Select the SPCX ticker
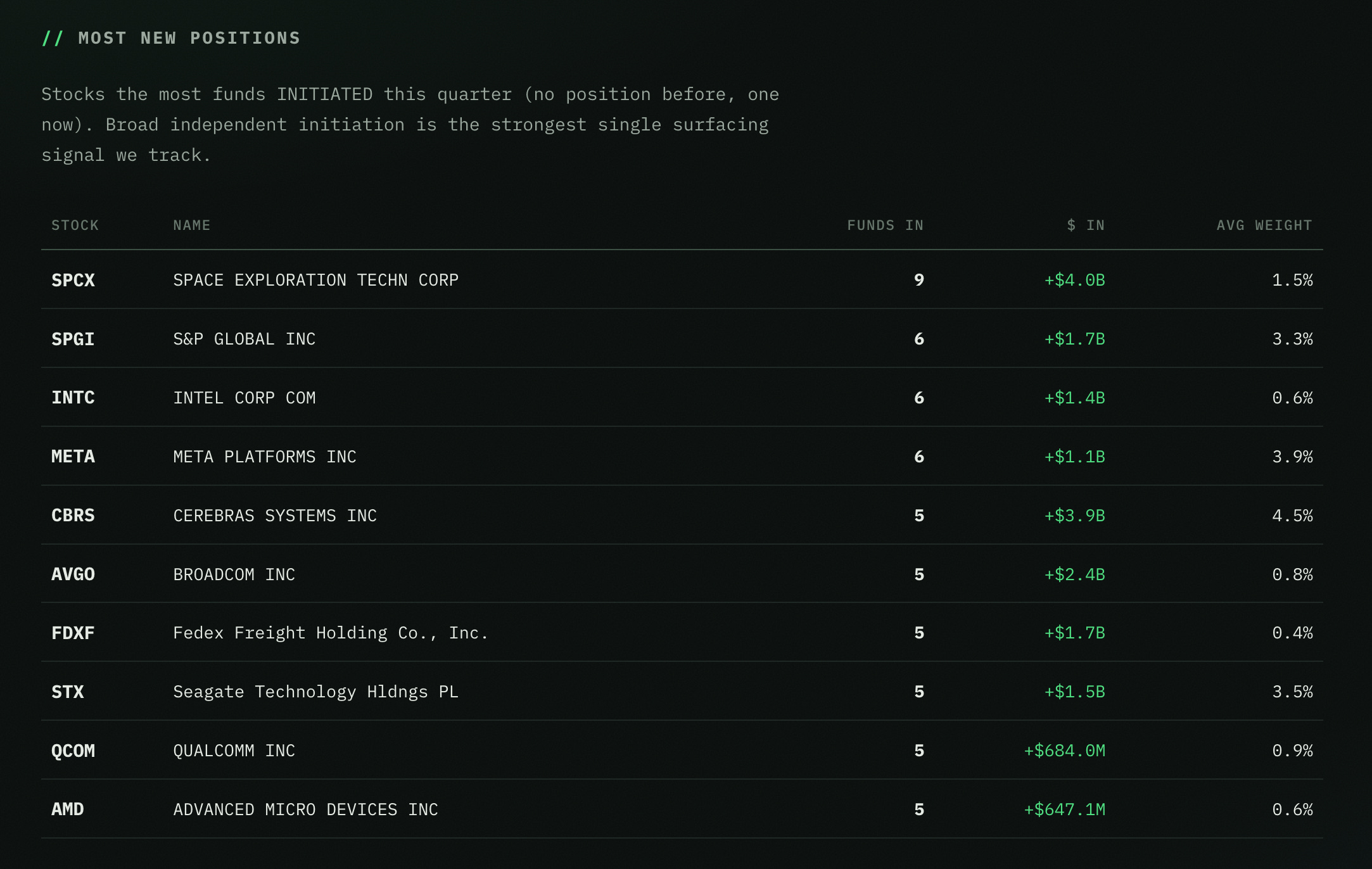 73,280
